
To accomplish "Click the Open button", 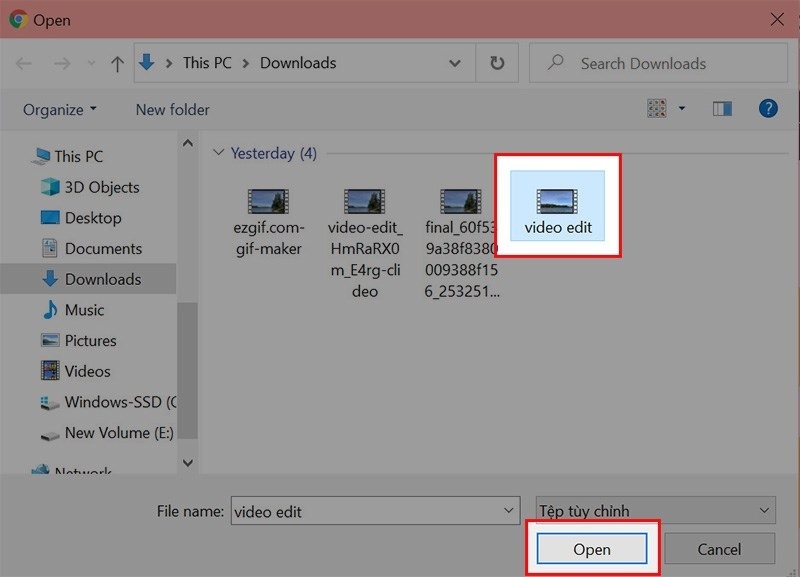I will pyautogui.click(x=592, y=549).
